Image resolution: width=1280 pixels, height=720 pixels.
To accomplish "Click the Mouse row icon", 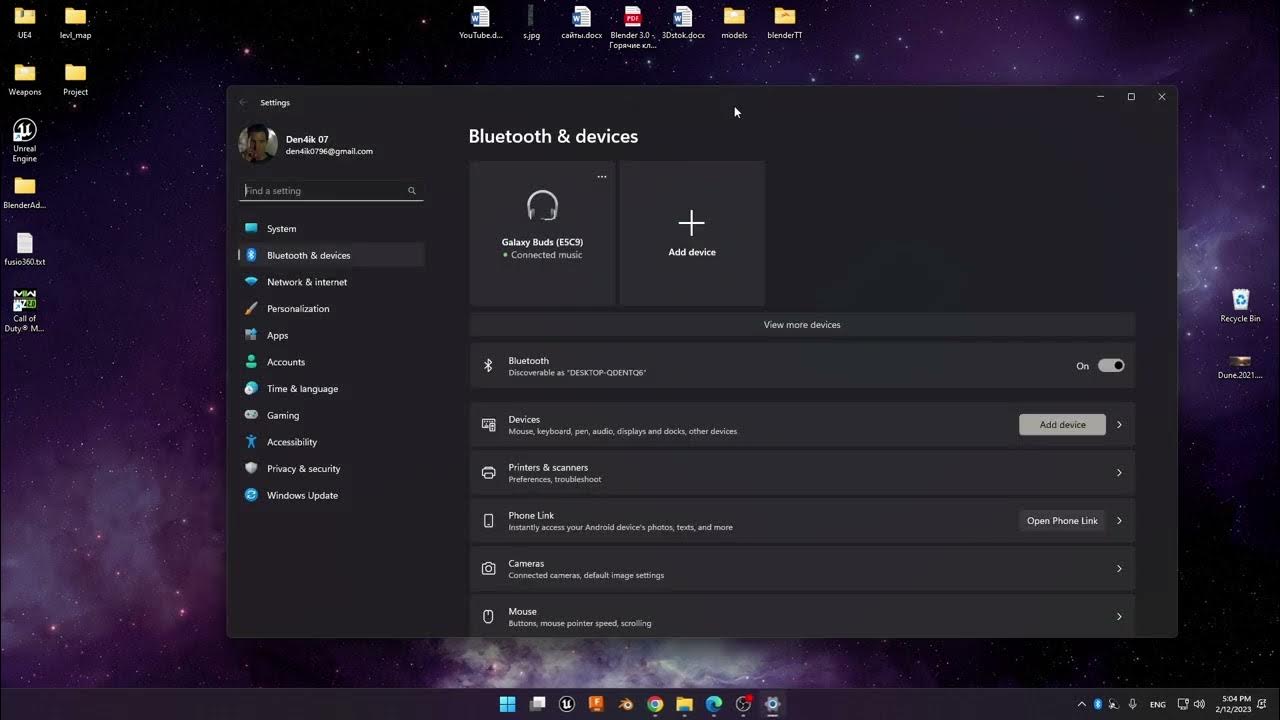I will click(488, 617).
